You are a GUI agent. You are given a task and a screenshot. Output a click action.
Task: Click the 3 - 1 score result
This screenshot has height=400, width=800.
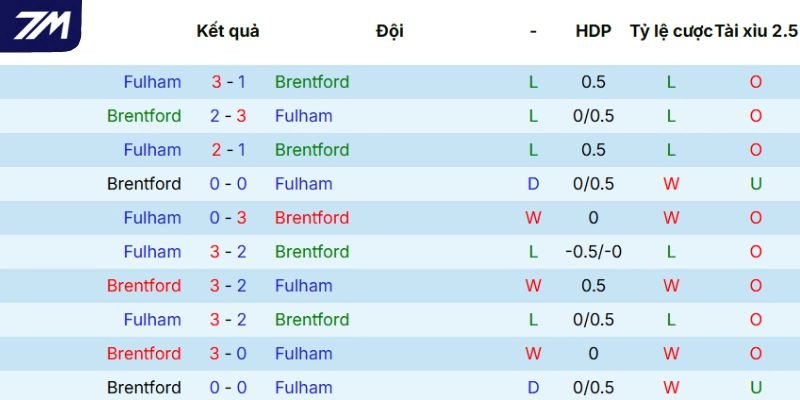(x=228, y=82)
